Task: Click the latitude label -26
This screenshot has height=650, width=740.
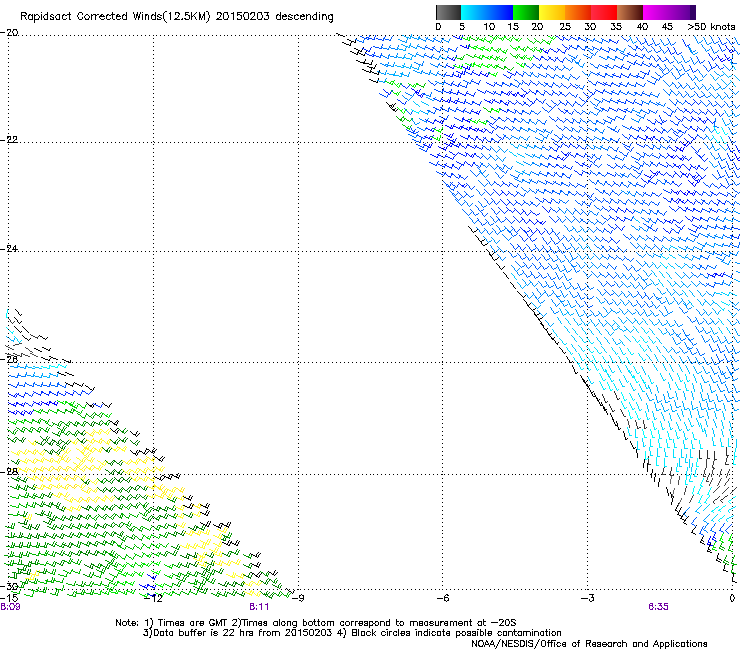Action: click(x=9, y=360)
